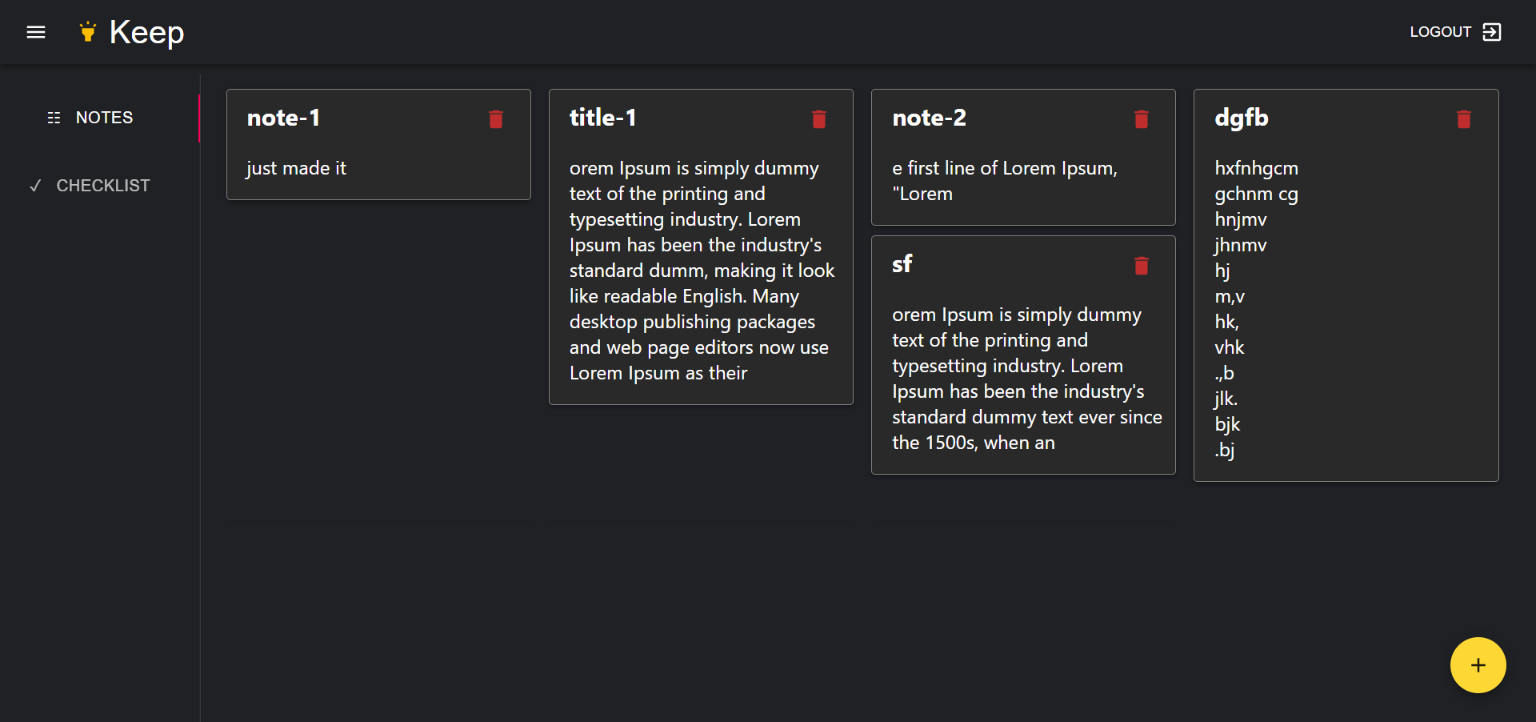Click the line 'hnjmv' in dgfb note
Viewport: 1536px width, 722px height.
pos(1241,220)
